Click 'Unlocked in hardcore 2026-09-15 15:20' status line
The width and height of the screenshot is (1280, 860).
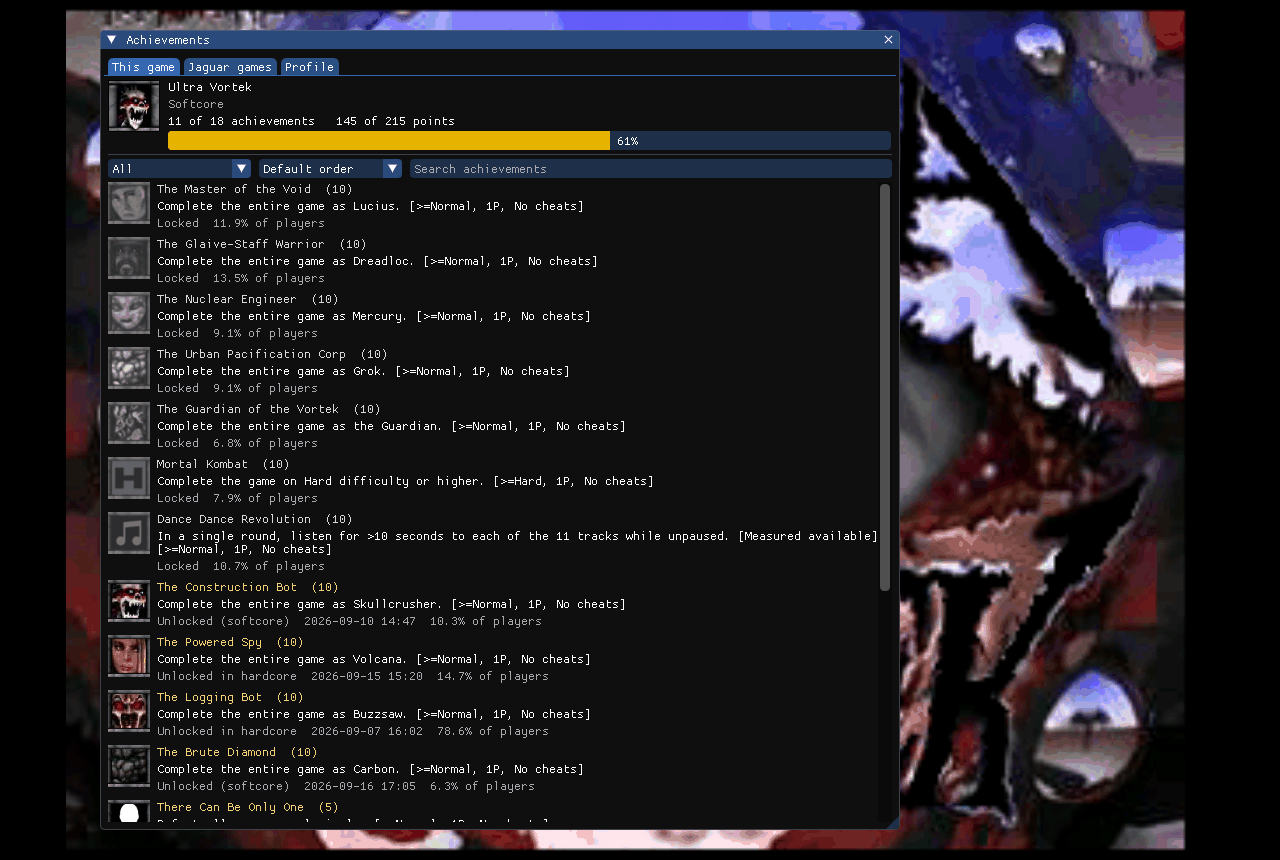pyautogui.click(x=290, y=676)
